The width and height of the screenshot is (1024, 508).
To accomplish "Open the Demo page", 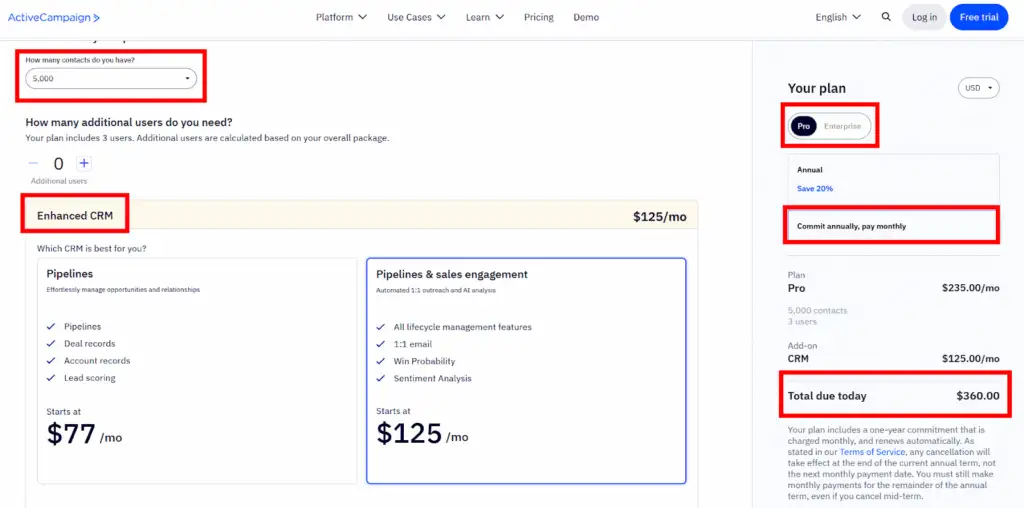I will (x=586, y=18).
